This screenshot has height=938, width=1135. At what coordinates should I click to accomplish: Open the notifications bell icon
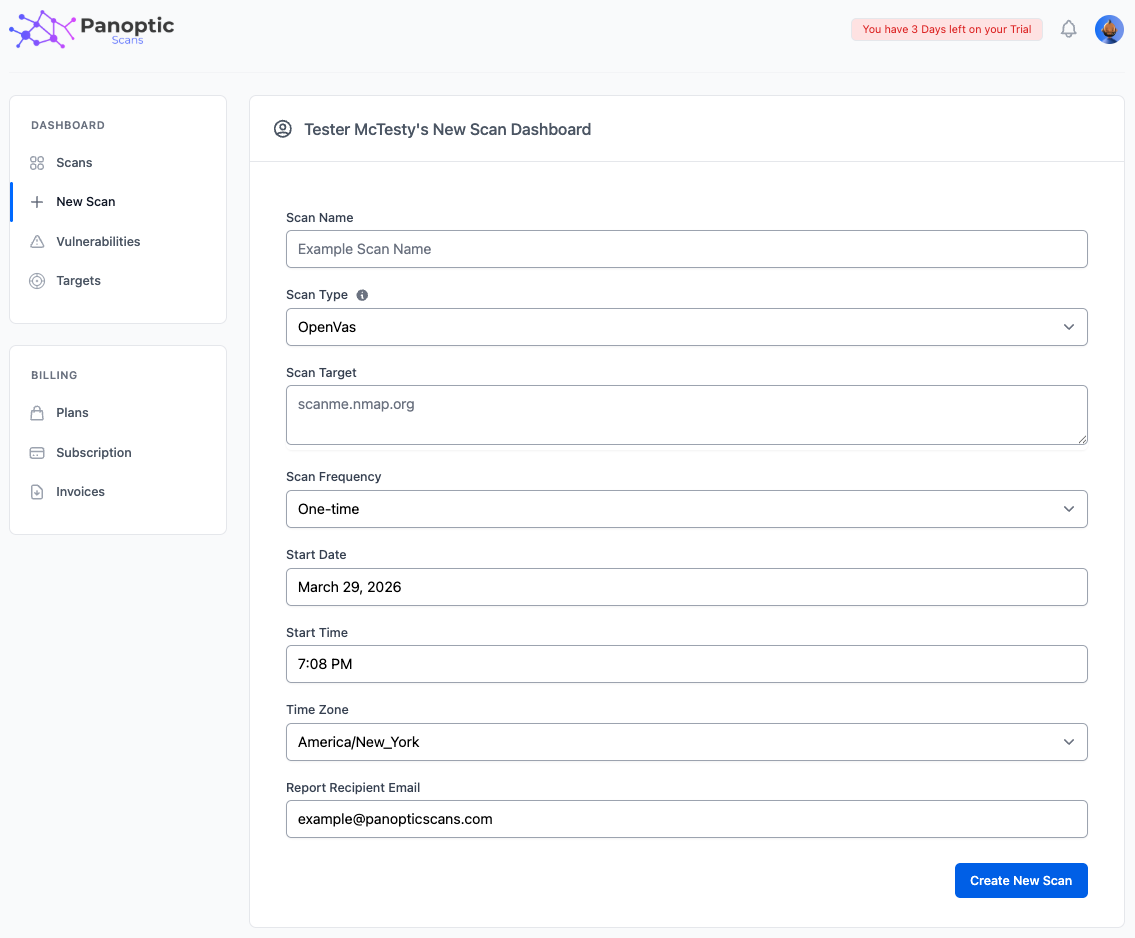[x=1068, y=29]
